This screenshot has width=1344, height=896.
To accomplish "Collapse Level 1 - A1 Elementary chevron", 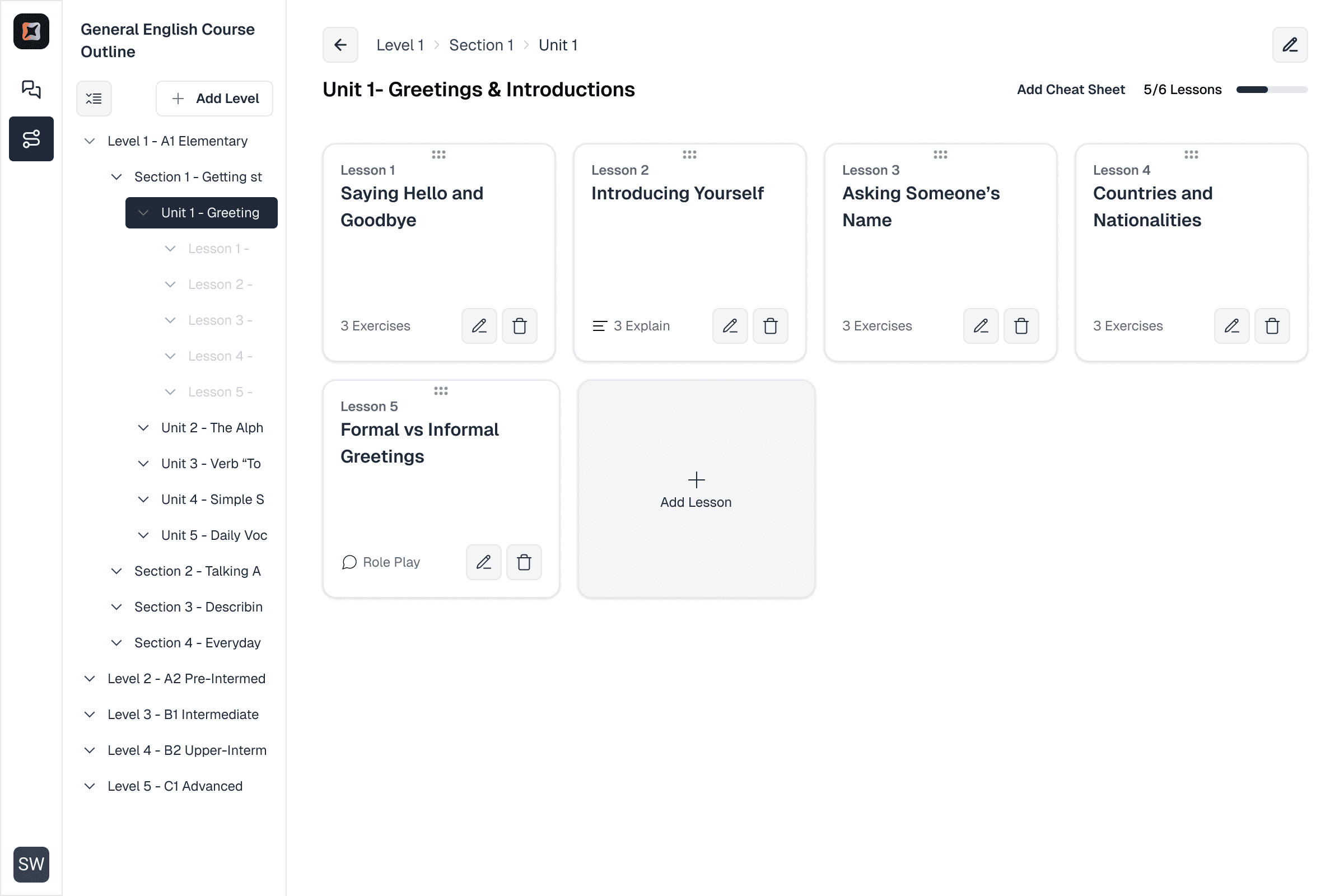I will click(90, 141).
